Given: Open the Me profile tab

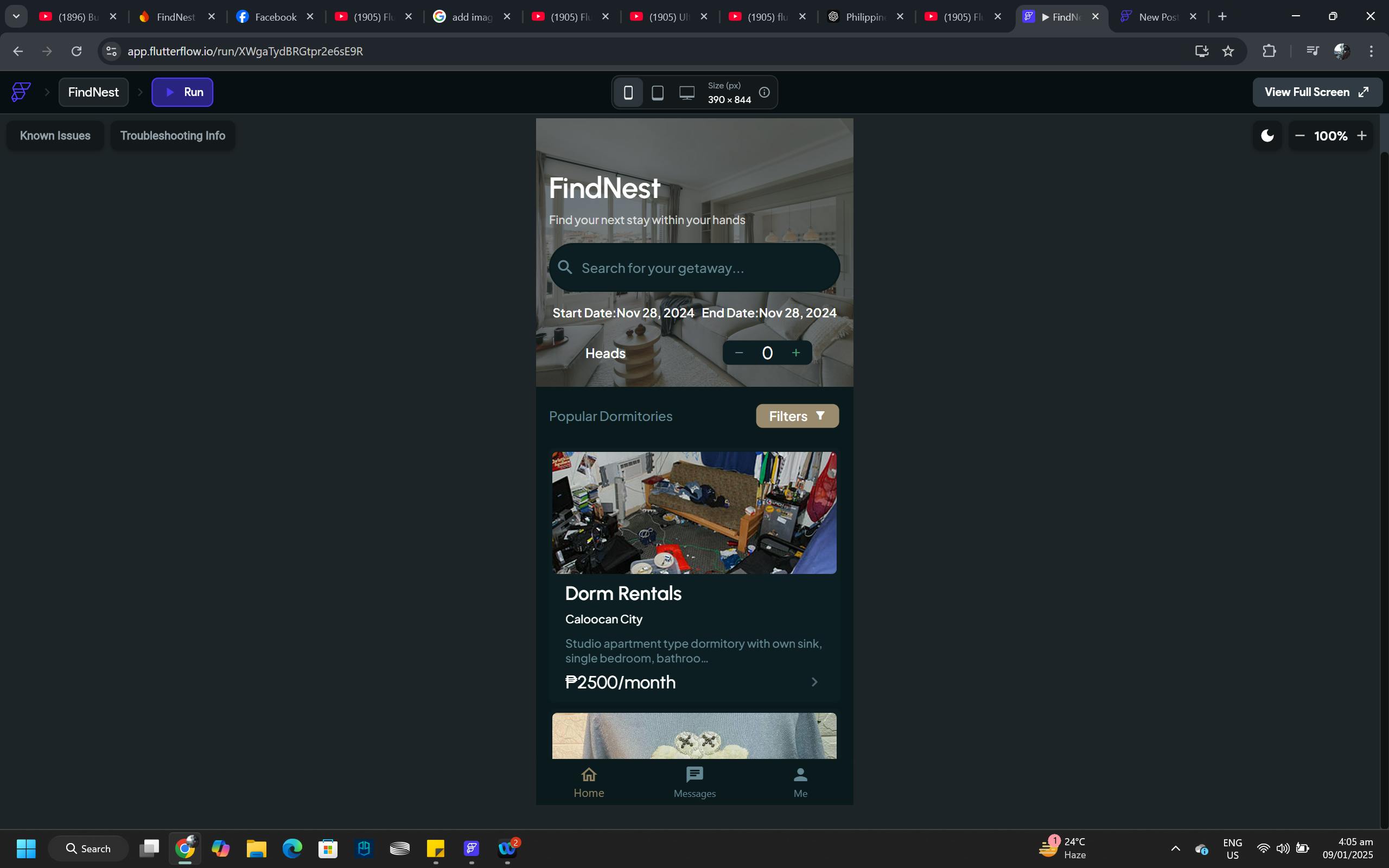Looking at the screenshot, I should (x=800, y=782).
